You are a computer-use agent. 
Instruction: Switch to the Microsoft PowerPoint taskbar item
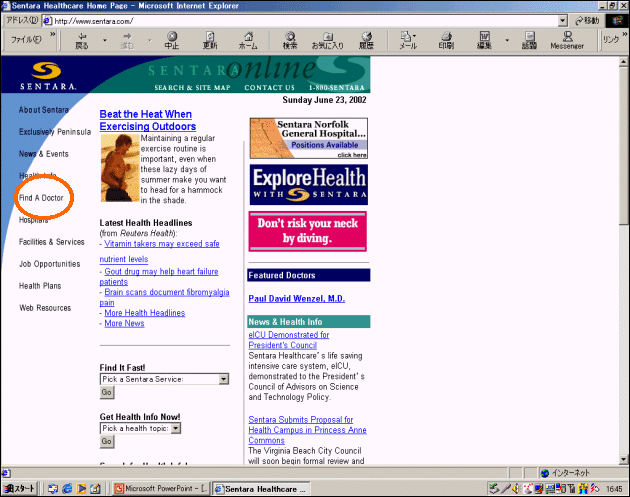tap(160, 488)
